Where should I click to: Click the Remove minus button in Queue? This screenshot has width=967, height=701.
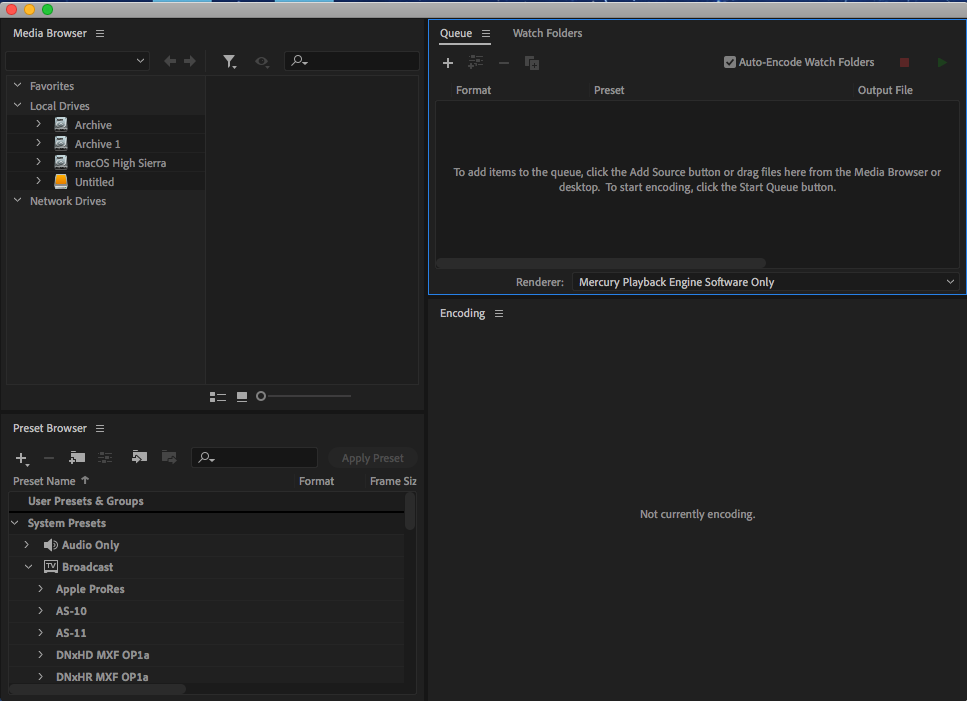pos(504,63)
